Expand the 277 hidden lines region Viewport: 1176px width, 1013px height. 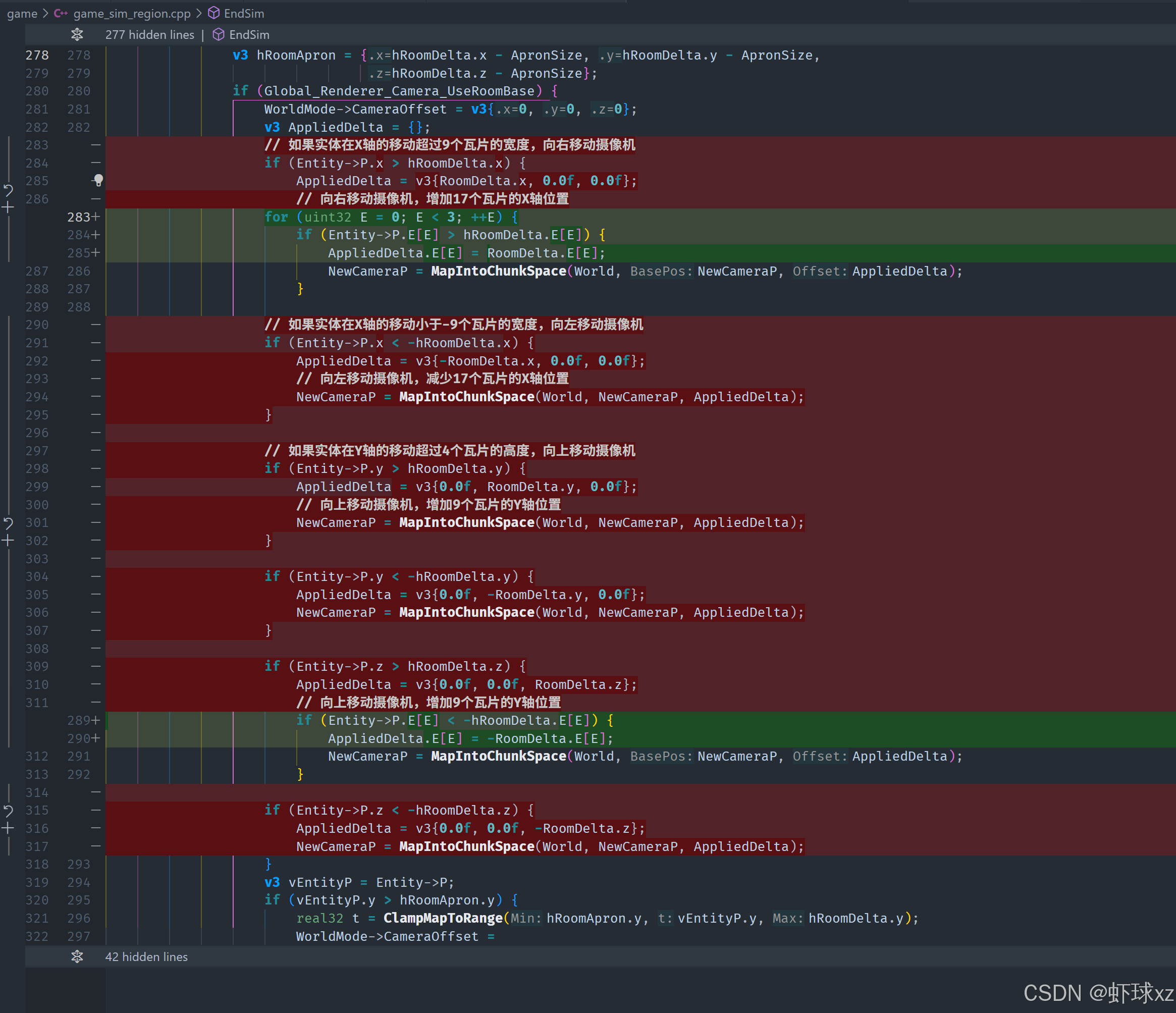[149, 35]
